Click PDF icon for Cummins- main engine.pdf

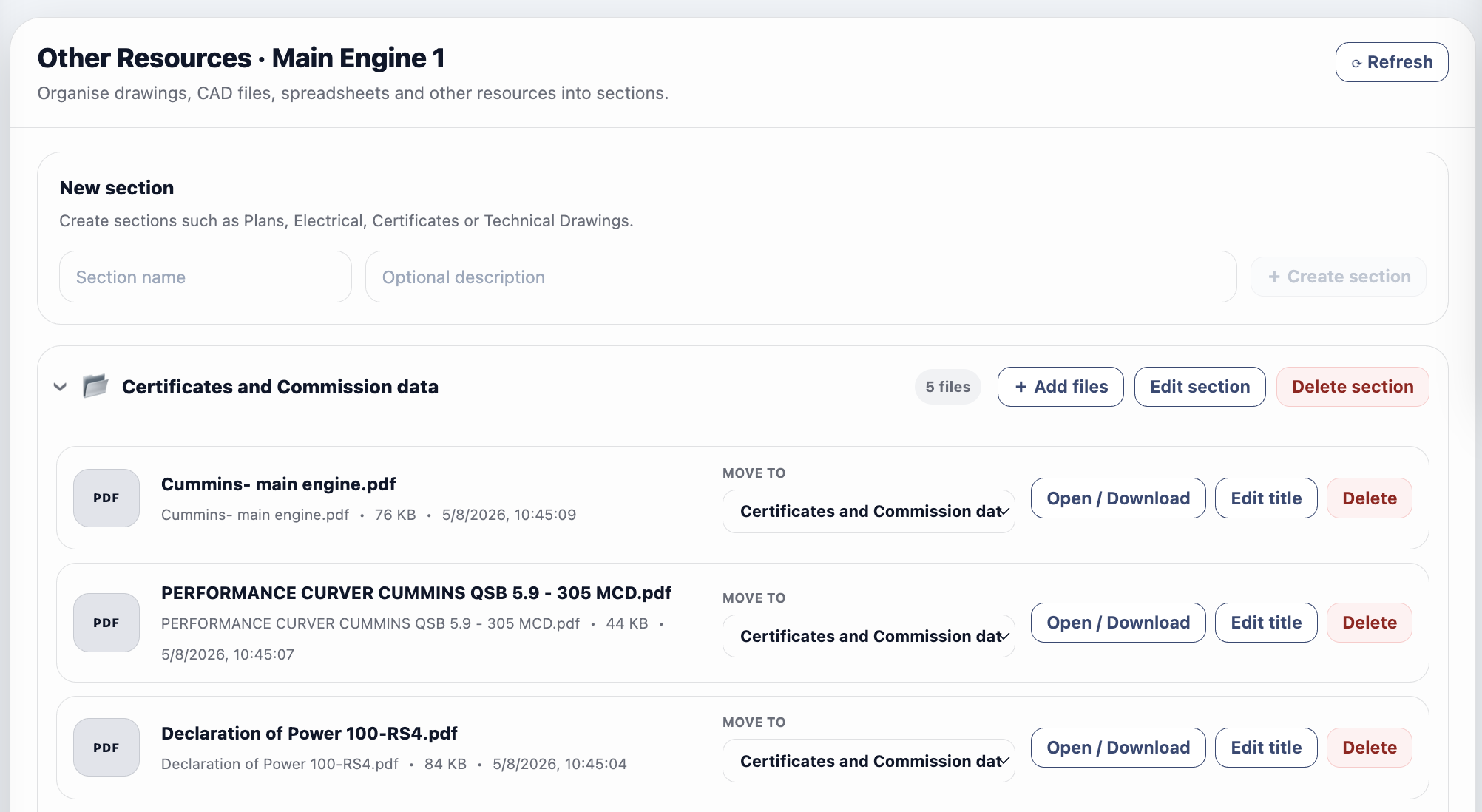click(106, 498)
